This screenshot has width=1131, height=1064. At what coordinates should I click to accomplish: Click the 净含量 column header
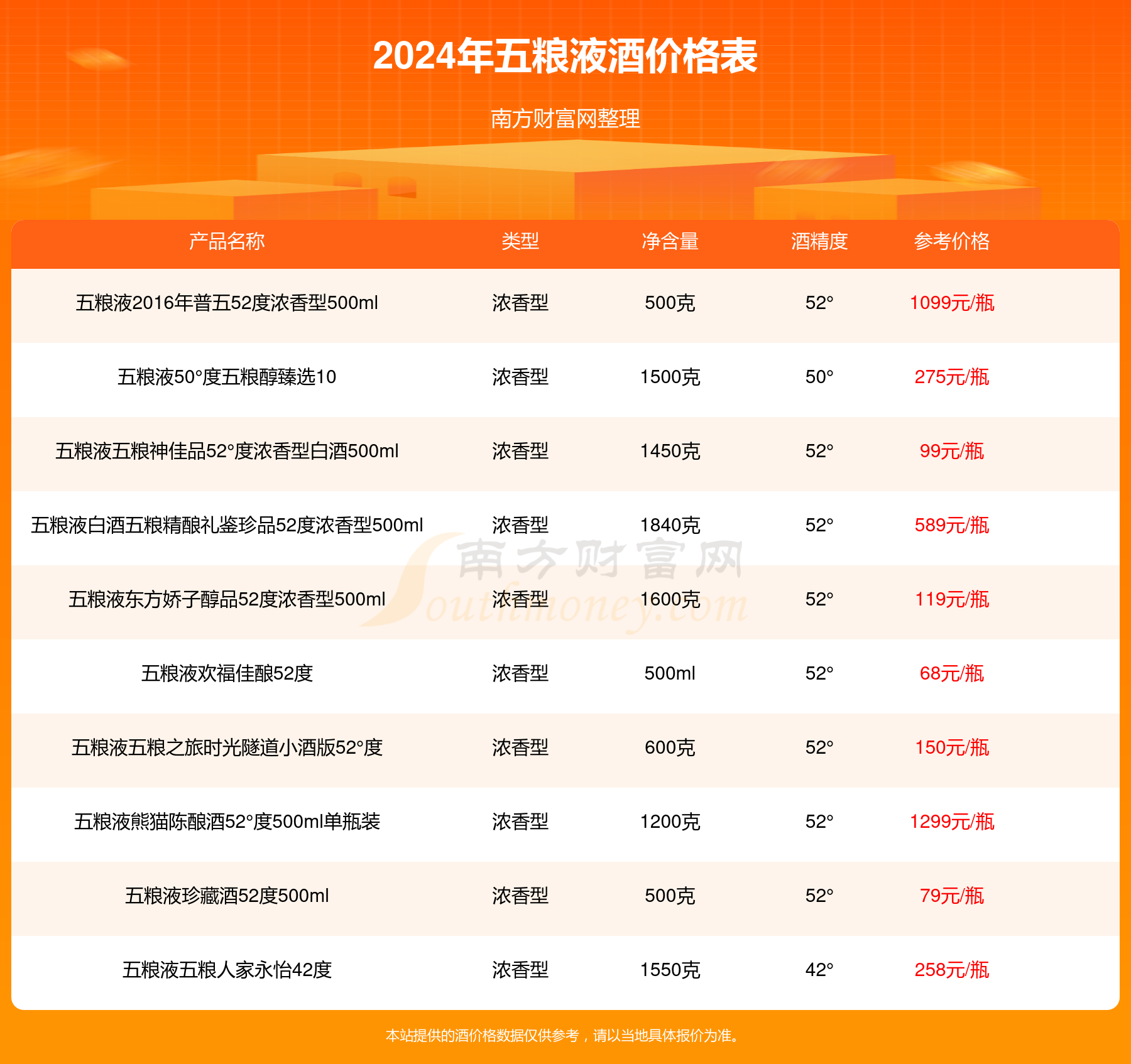pos(670,241)
